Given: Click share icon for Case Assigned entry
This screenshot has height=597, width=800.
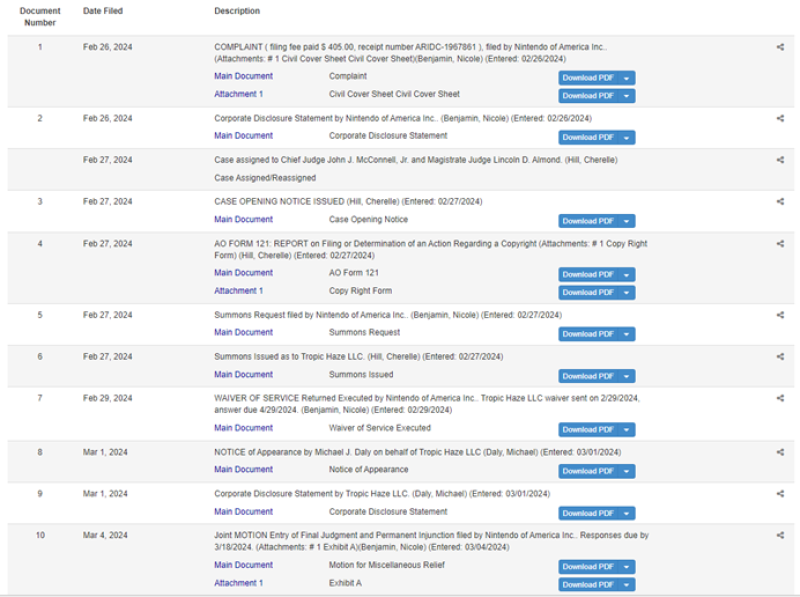Looking at the screenshot, I should coord(780,160).
